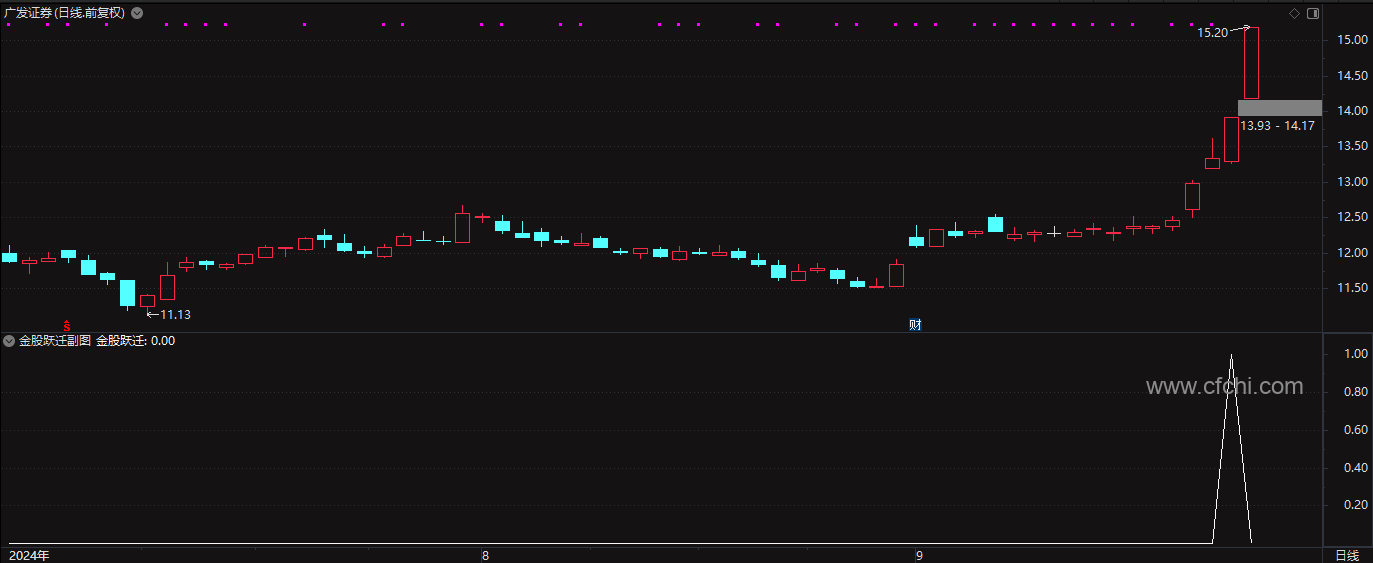
Task: Click the 13.50 price axis label
Action: click(x=1352, y=146)
